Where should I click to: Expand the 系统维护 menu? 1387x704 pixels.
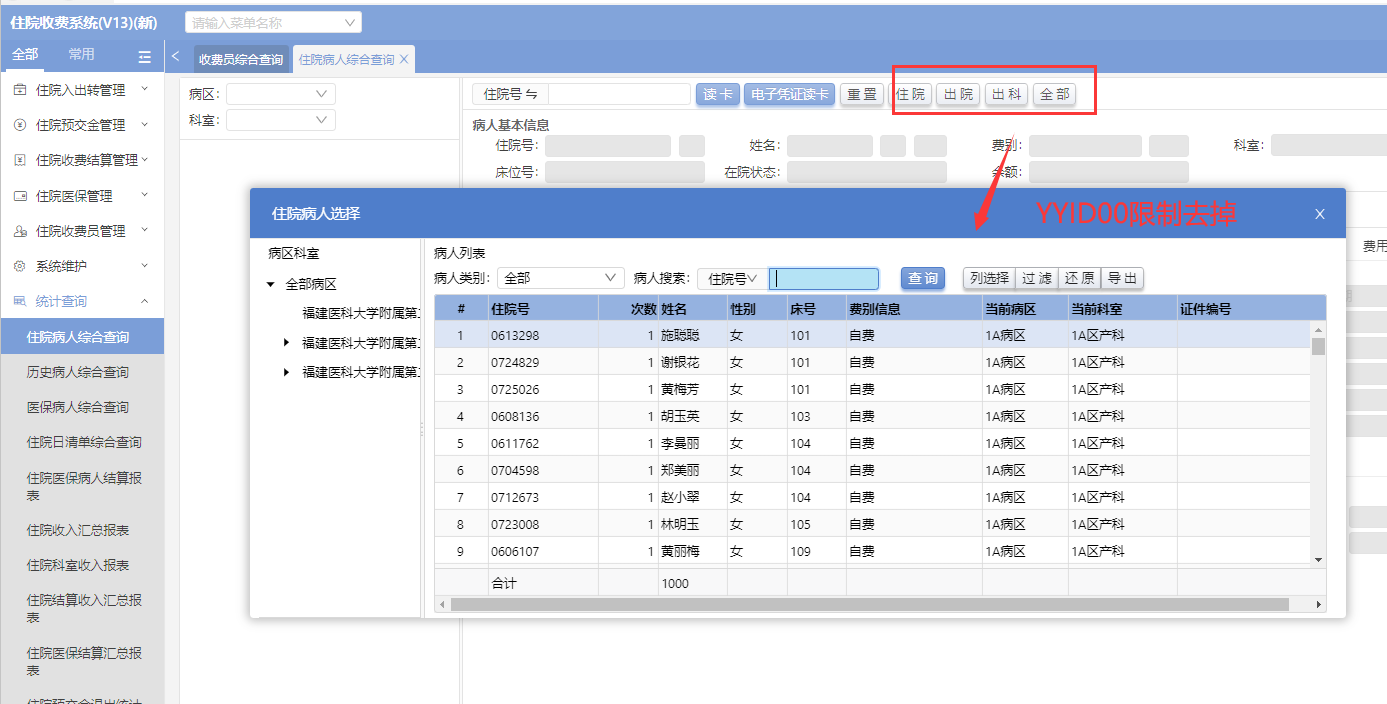145,265
